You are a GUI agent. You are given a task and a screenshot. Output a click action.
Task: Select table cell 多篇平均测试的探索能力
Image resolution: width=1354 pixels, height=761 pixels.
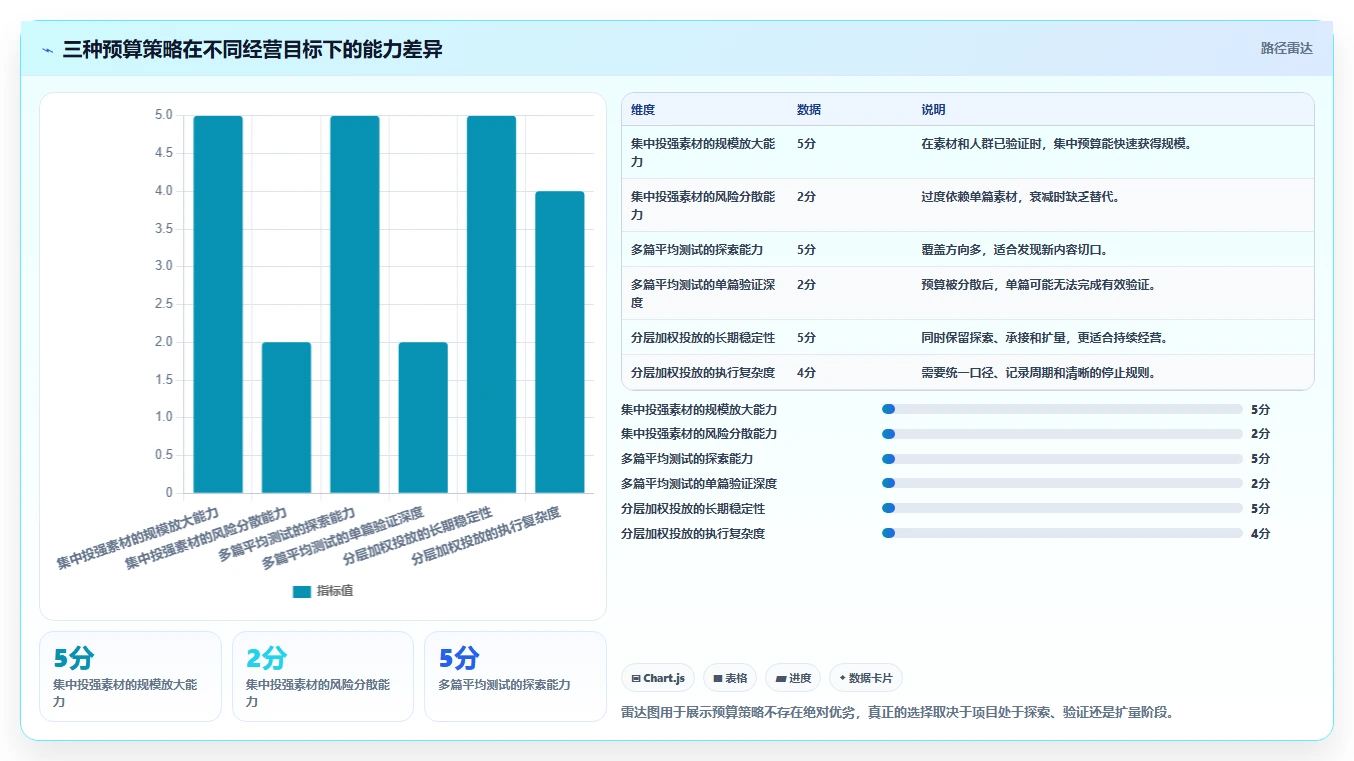(x=704, y=249)
